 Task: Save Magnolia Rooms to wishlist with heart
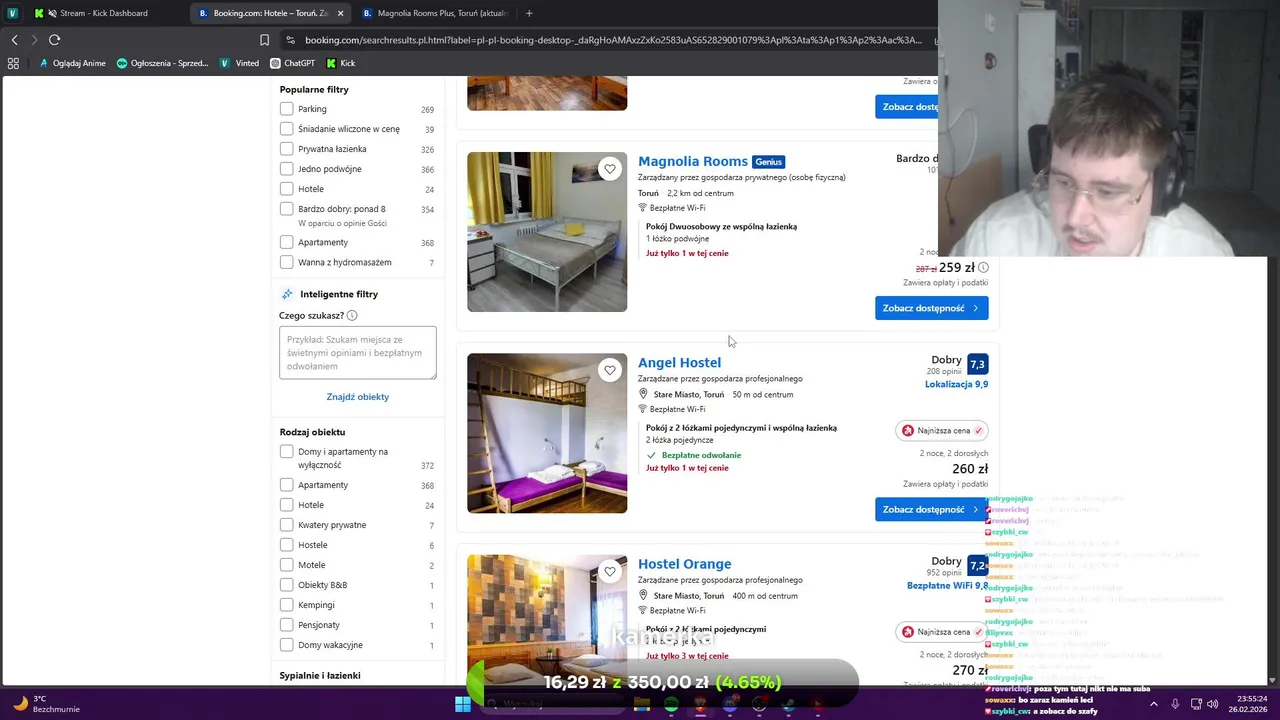610,169
